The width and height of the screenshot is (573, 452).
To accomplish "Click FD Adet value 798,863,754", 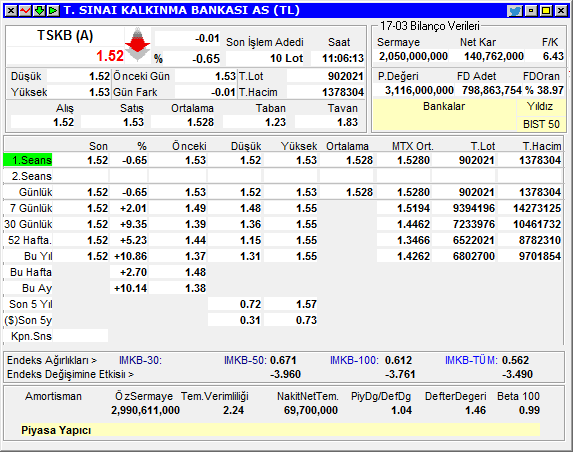I will tap(492, 90).
